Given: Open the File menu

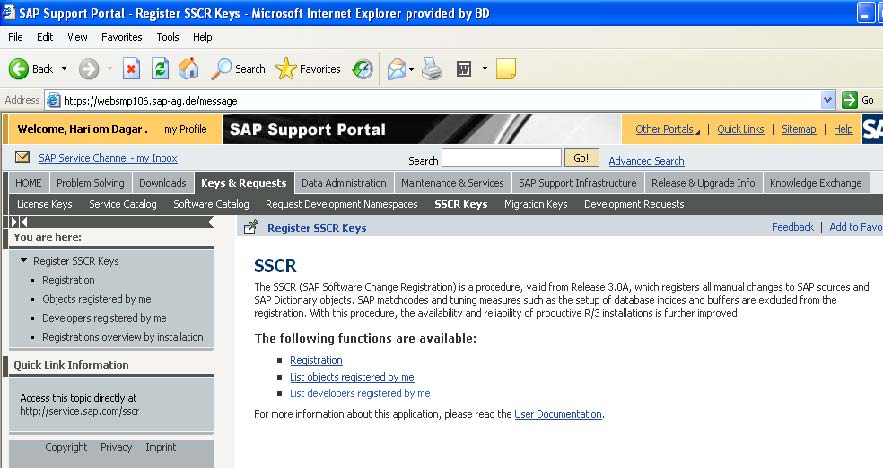Looking at the screenshot, I should pos(15,37).
